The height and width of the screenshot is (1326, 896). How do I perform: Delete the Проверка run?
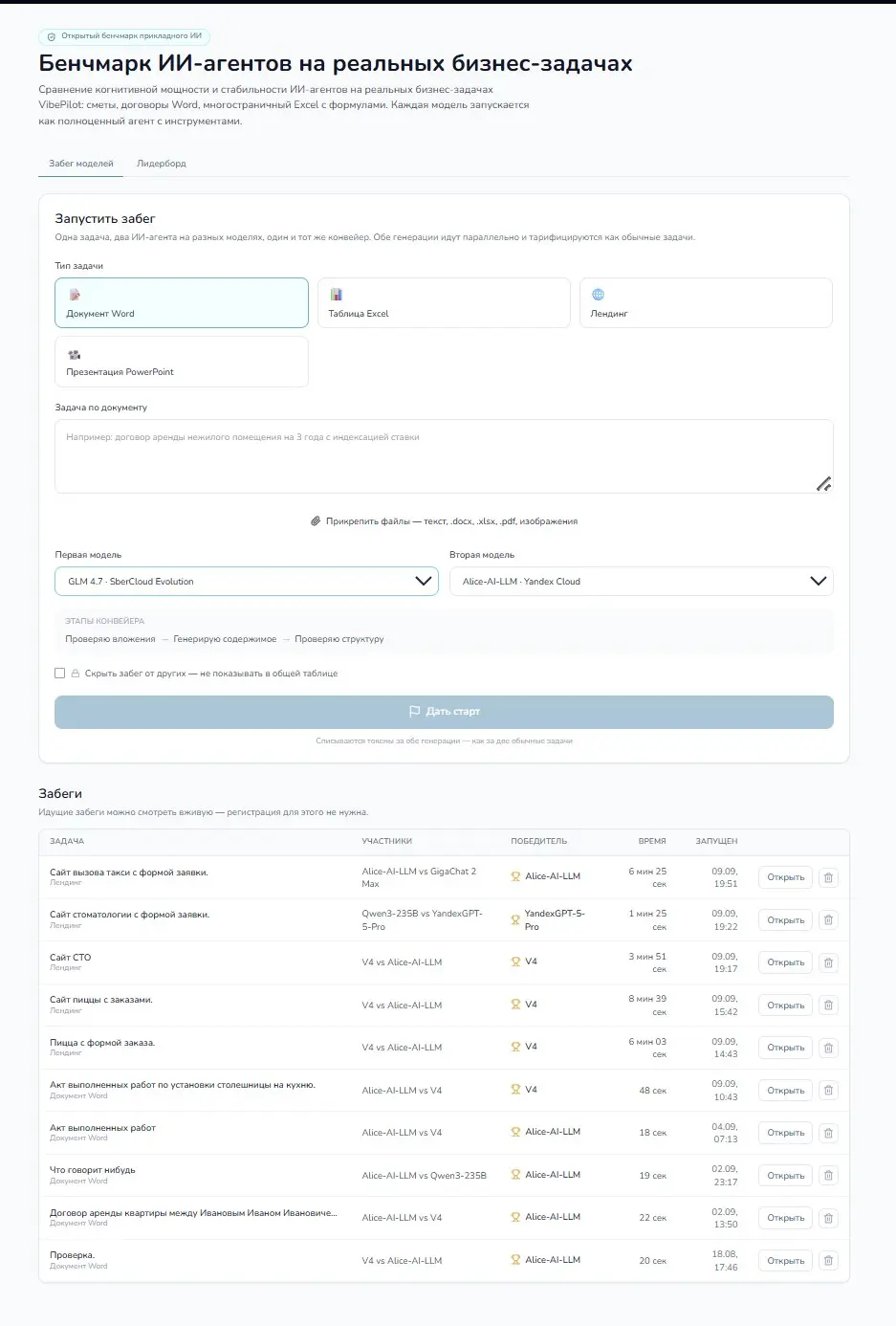click(x=828, y=1261)
